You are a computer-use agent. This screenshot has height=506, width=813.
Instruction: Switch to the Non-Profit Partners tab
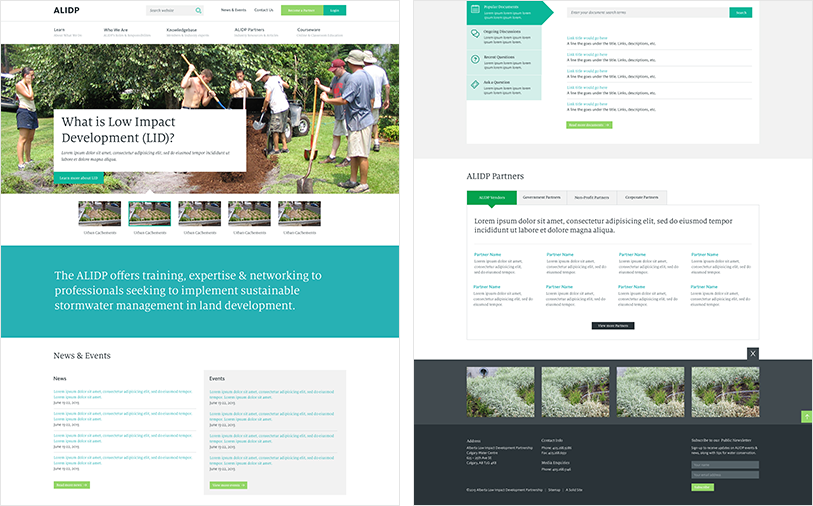click(591, 197)
